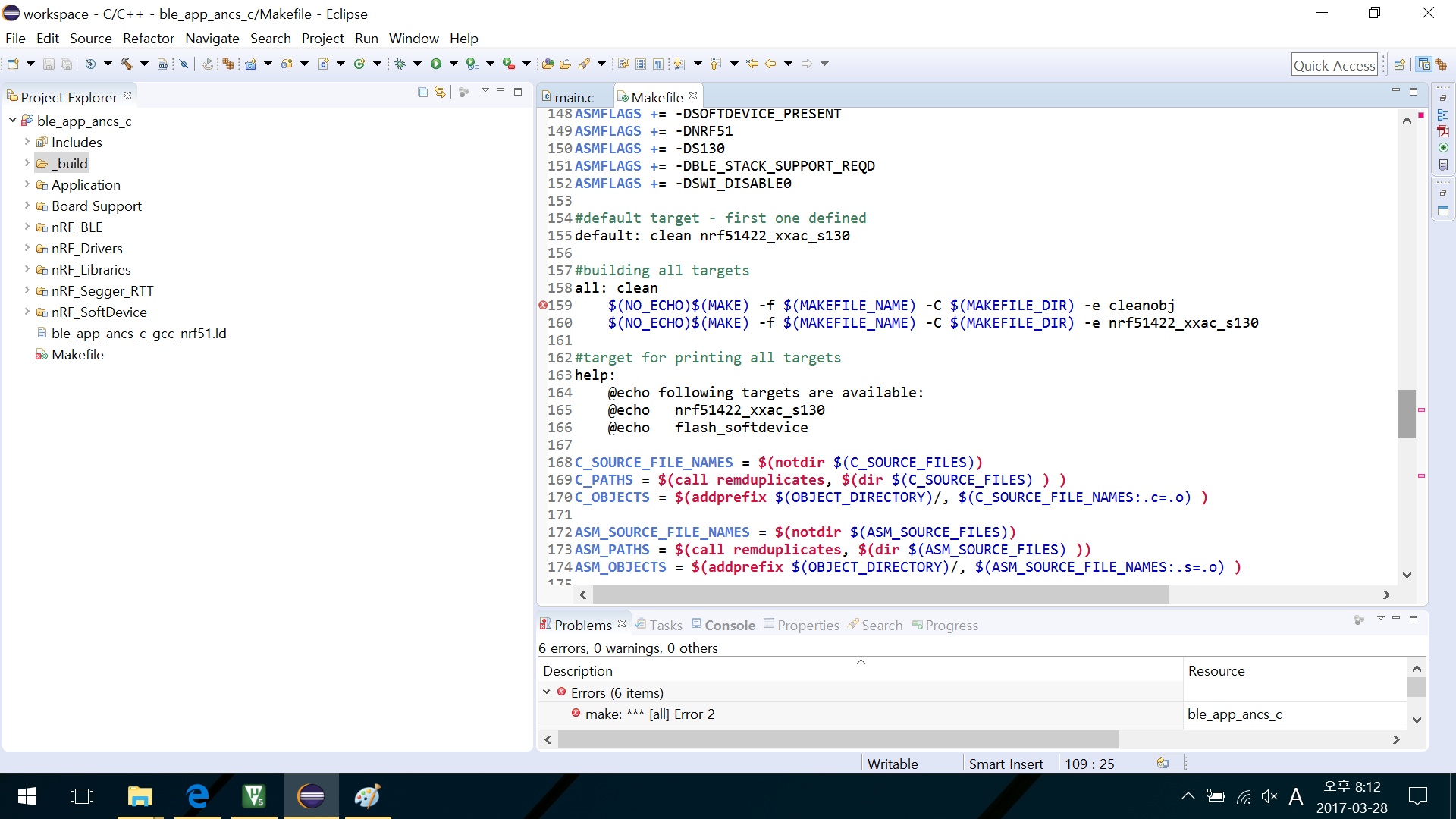Open Microsoft Edge from the taskbar

[197, 796]
